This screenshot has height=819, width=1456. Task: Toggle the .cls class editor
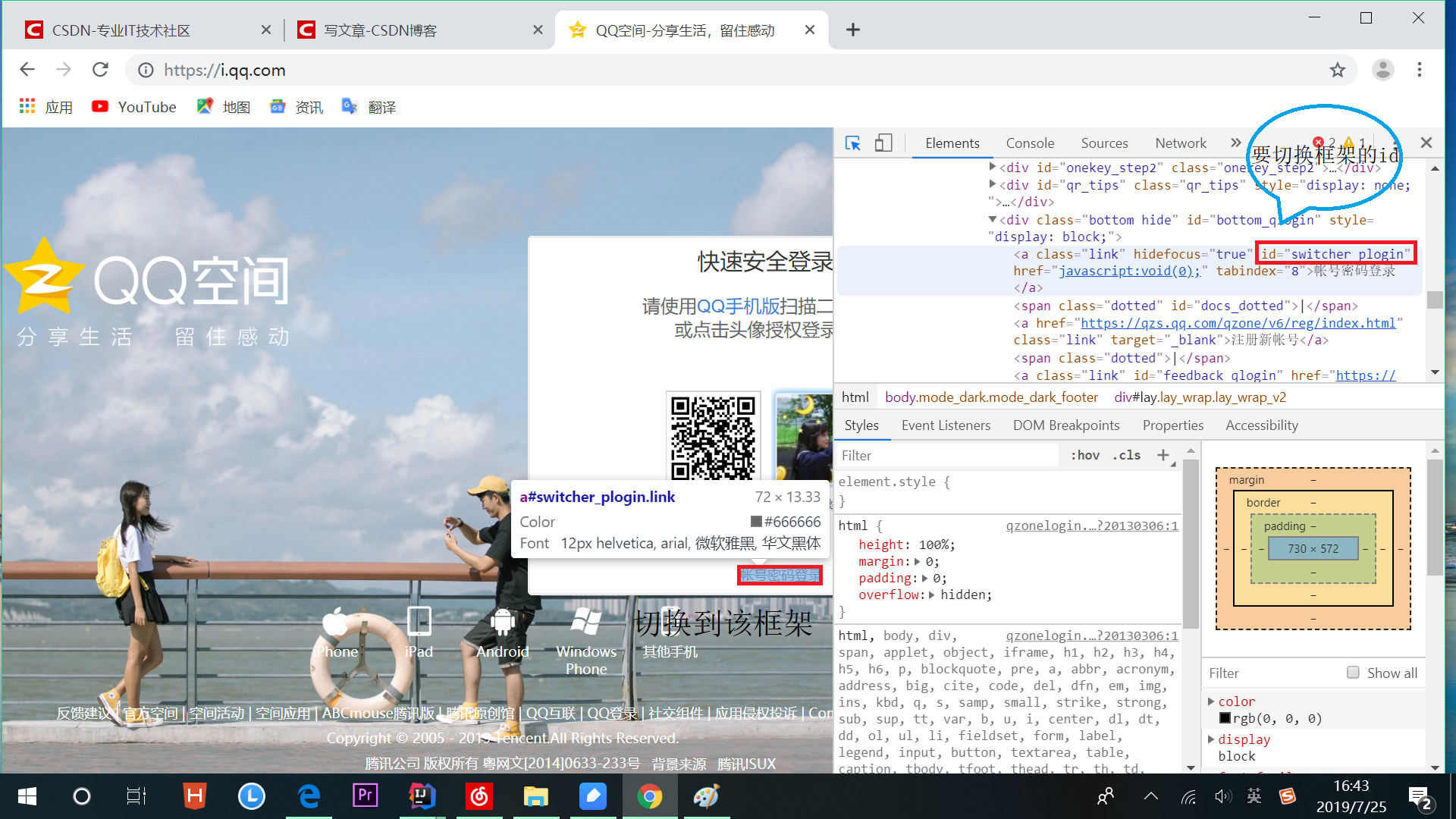[x=1127, y=455]
